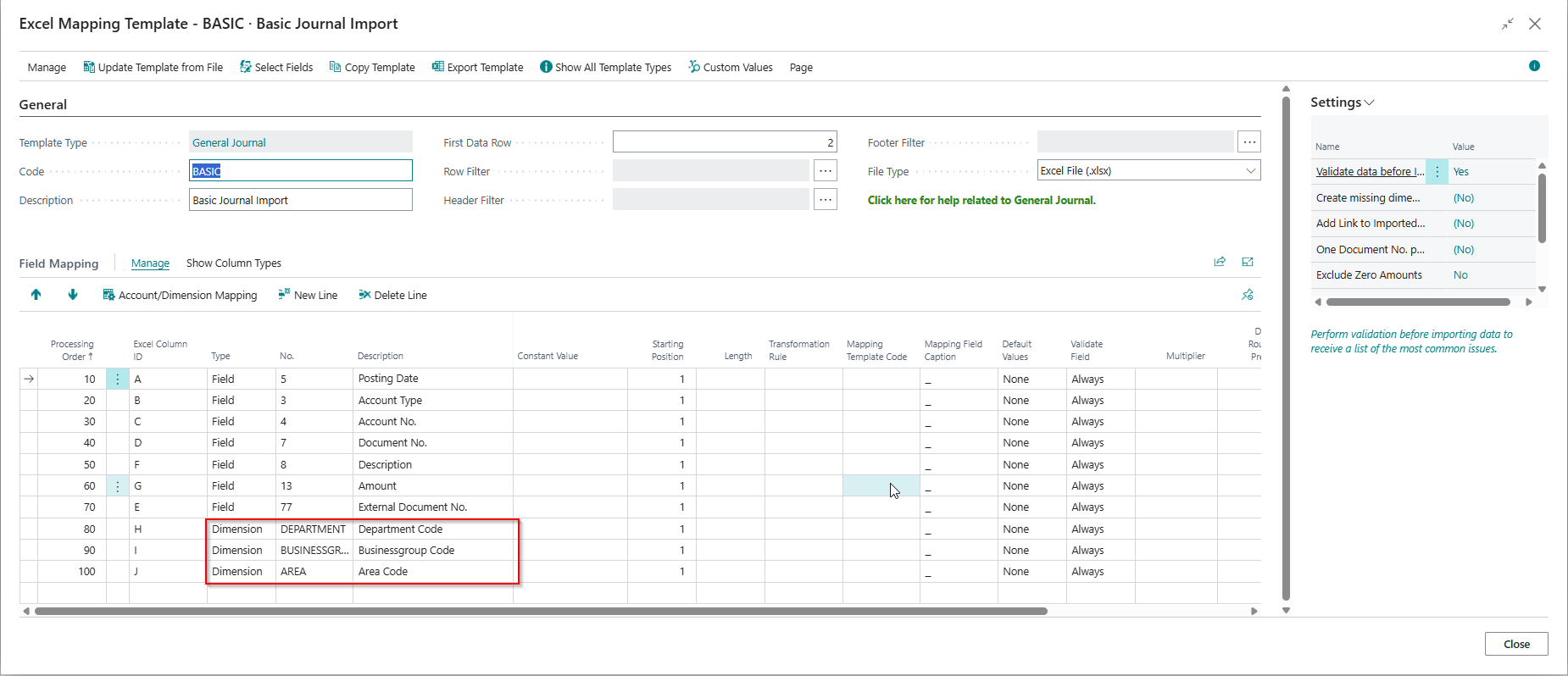
Task: Select Manage tab in Field Mapping
Action: pyautogui.click(x=150, y=263)
